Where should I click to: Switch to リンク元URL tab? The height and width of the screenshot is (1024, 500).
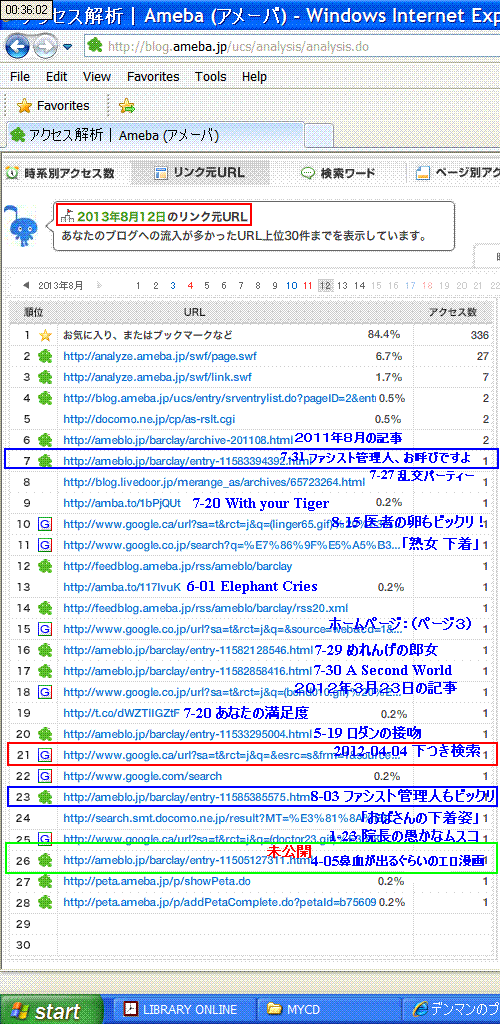pos(200,173)
